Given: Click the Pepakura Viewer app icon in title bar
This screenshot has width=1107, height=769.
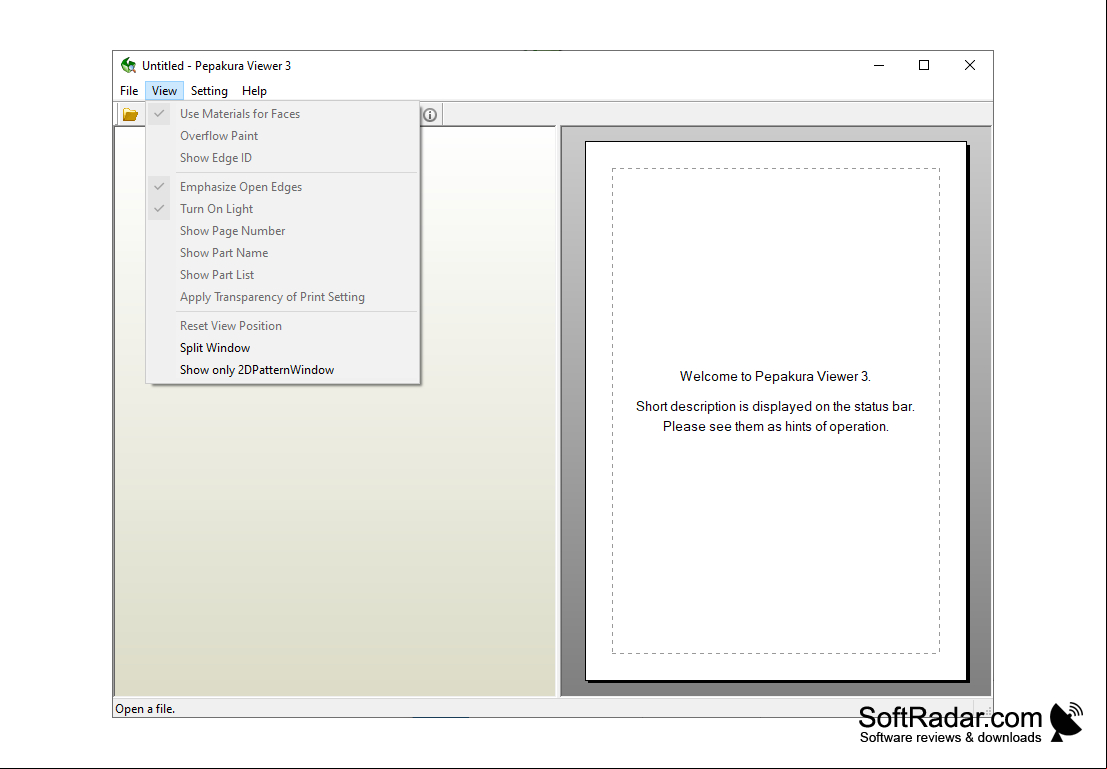Looking at the screenshot, I should point(128,66).
